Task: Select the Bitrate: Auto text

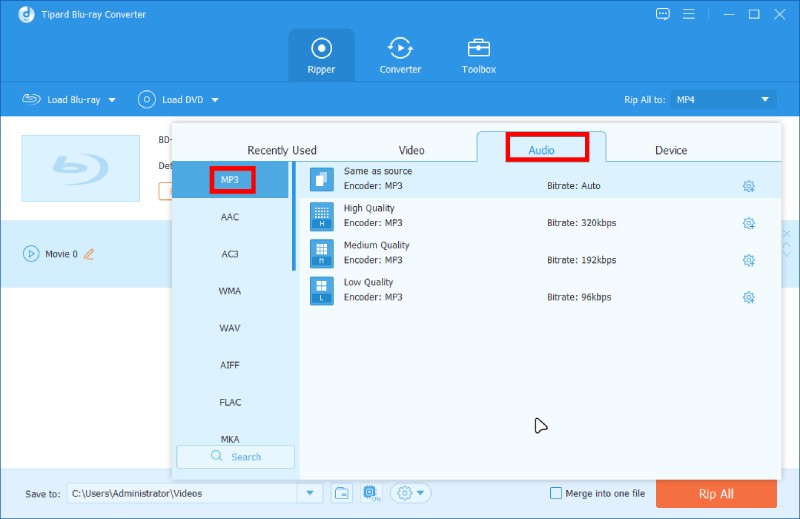Action: click(x=573, y=186)
